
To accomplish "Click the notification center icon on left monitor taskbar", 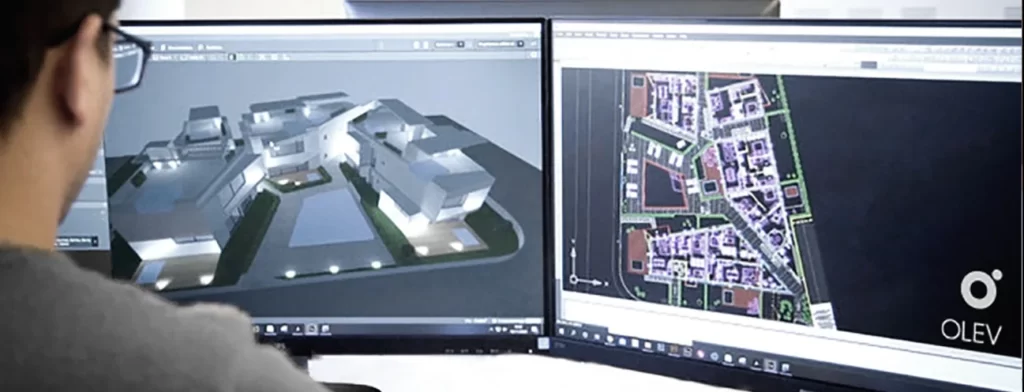I will pos(535,330).
